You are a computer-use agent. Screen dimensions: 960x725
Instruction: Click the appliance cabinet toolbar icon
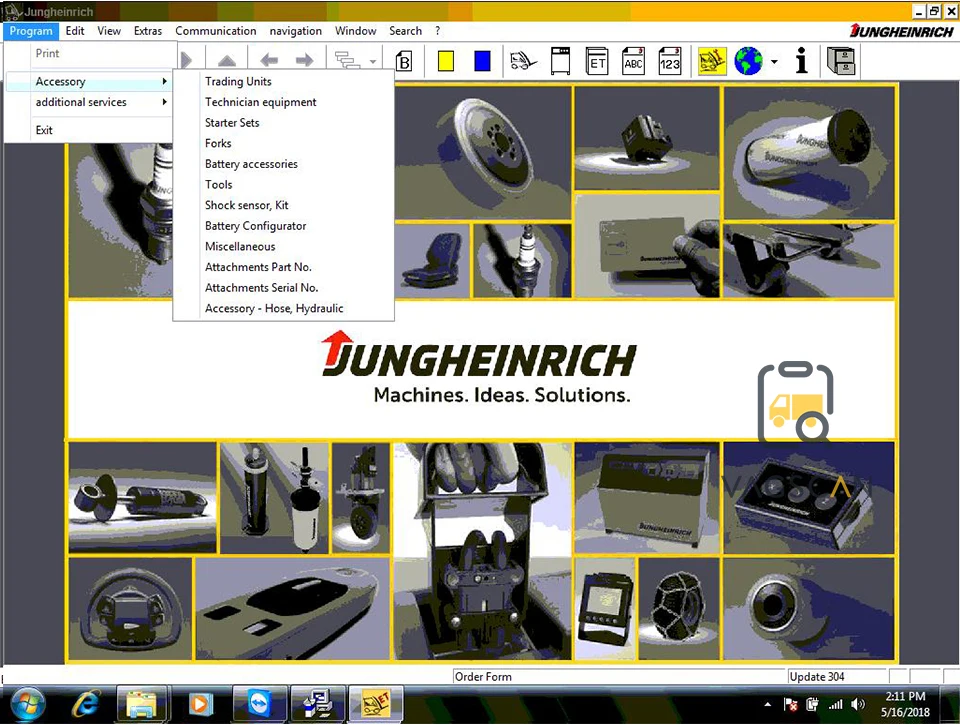560,61
